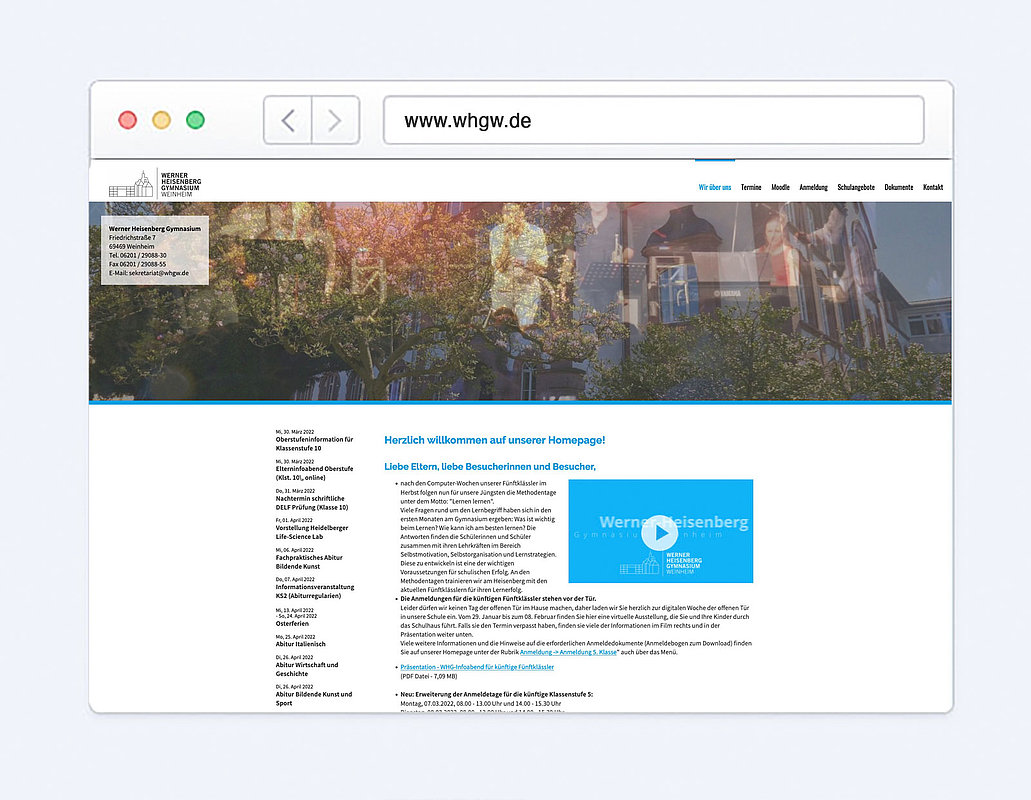
Task: Select Schulangebote in the top menu
Action: coord(856,187)
